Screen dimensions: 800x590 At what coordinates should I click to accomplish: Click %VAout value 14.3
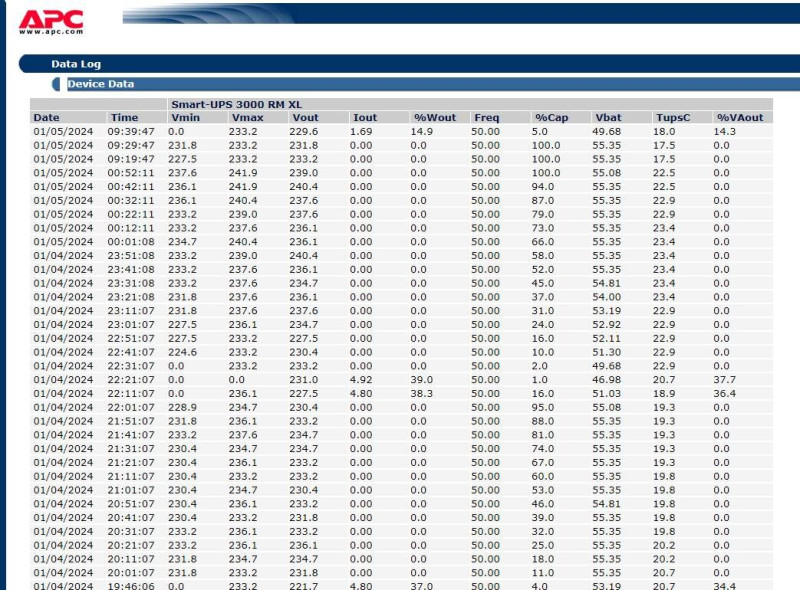pyautogui.click(x=724, y=132)
